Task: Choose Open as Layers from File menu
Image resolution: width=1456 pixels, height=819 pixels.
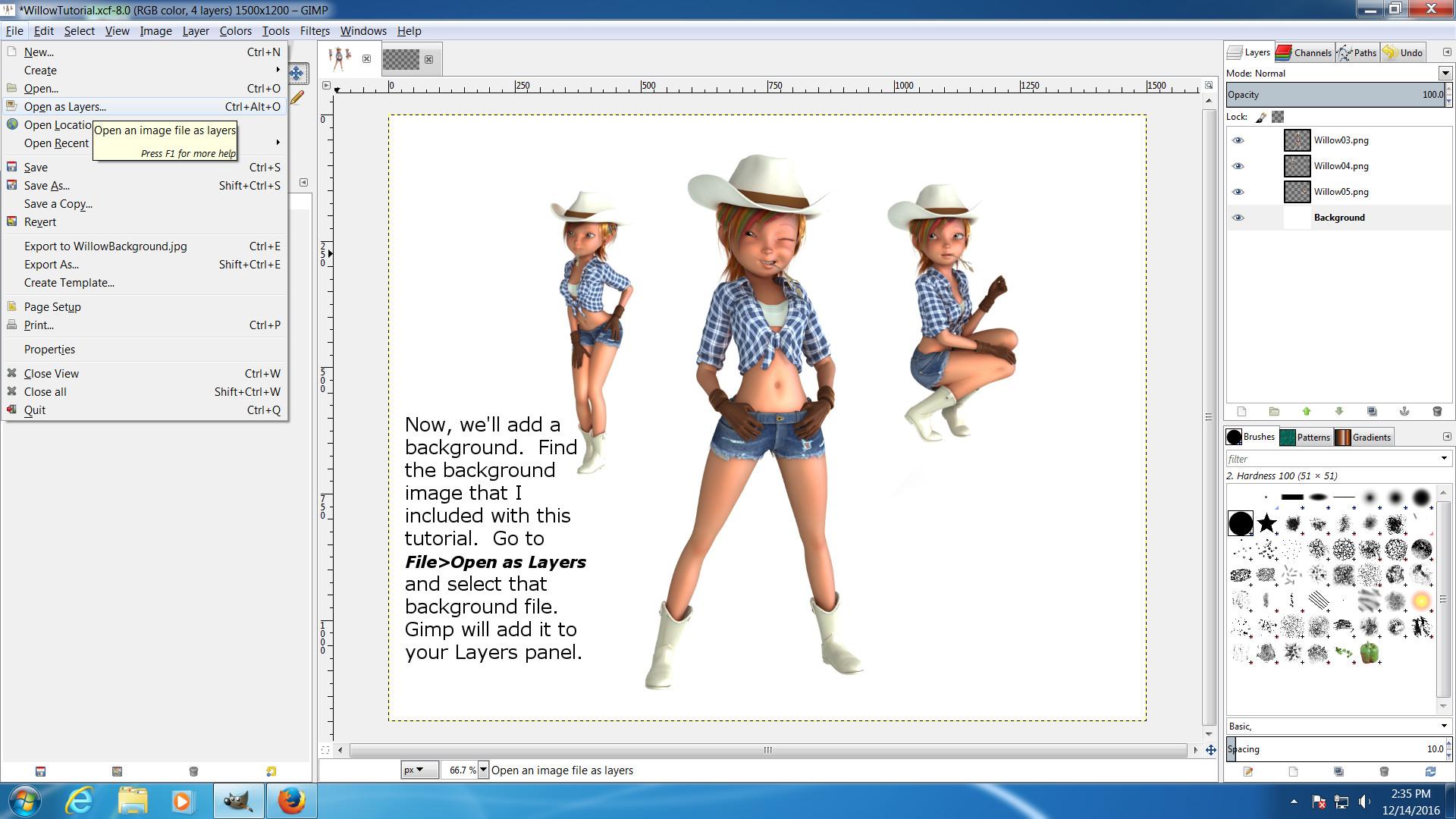Action: tap(65, 107)
